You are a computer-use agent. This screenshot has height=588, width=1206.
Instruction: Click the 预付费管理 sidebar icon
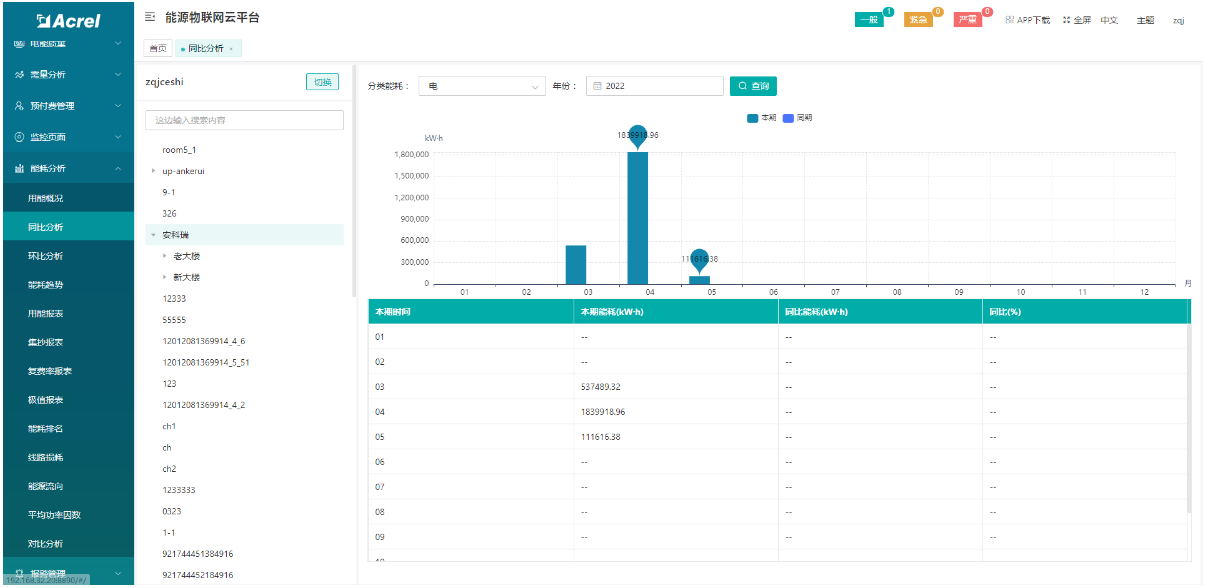click(x=19, y=106)
